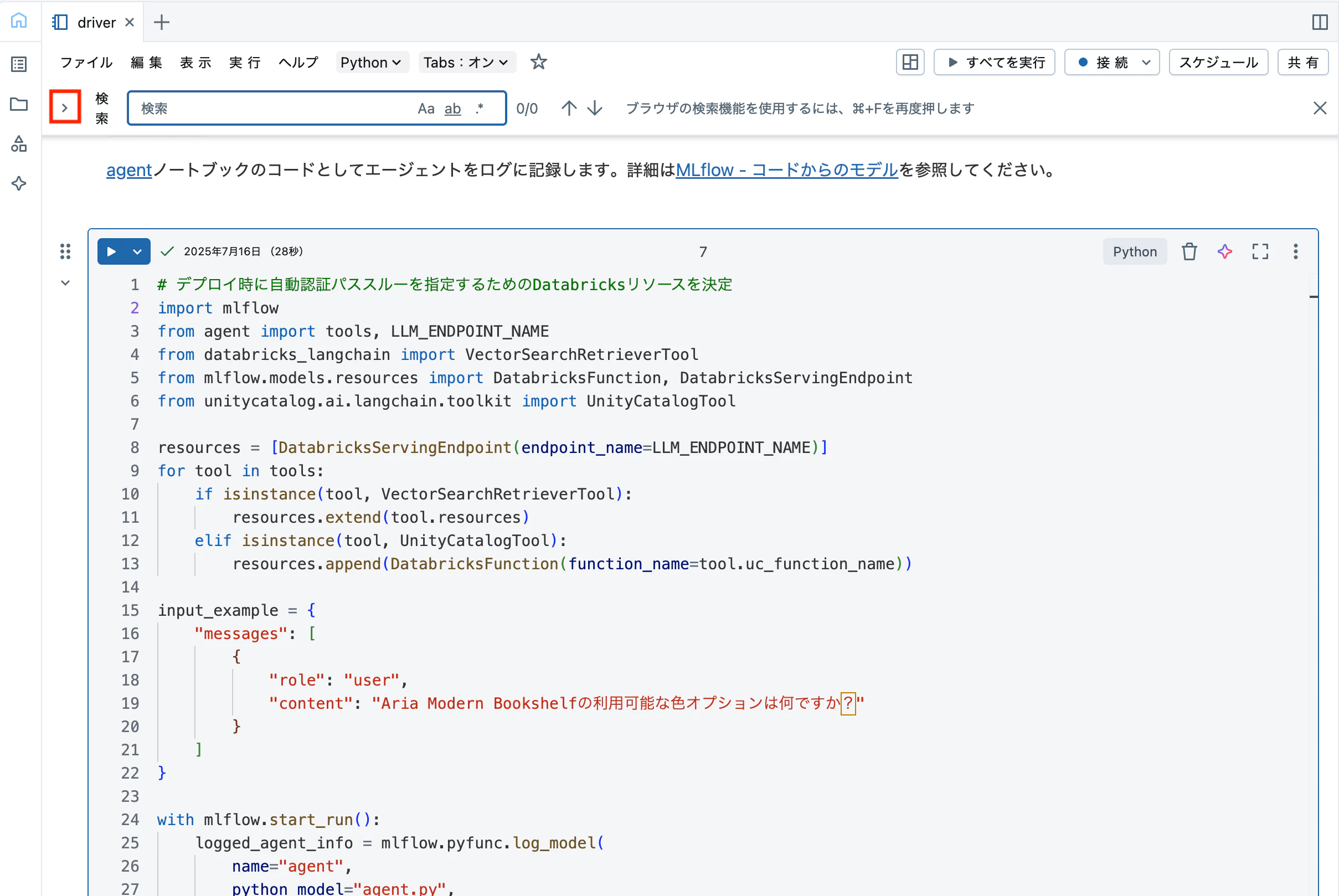Click the notebook icon on driver tab
Image resolution: width=1339 pixels, height=896 pixels.
point(60,22)
